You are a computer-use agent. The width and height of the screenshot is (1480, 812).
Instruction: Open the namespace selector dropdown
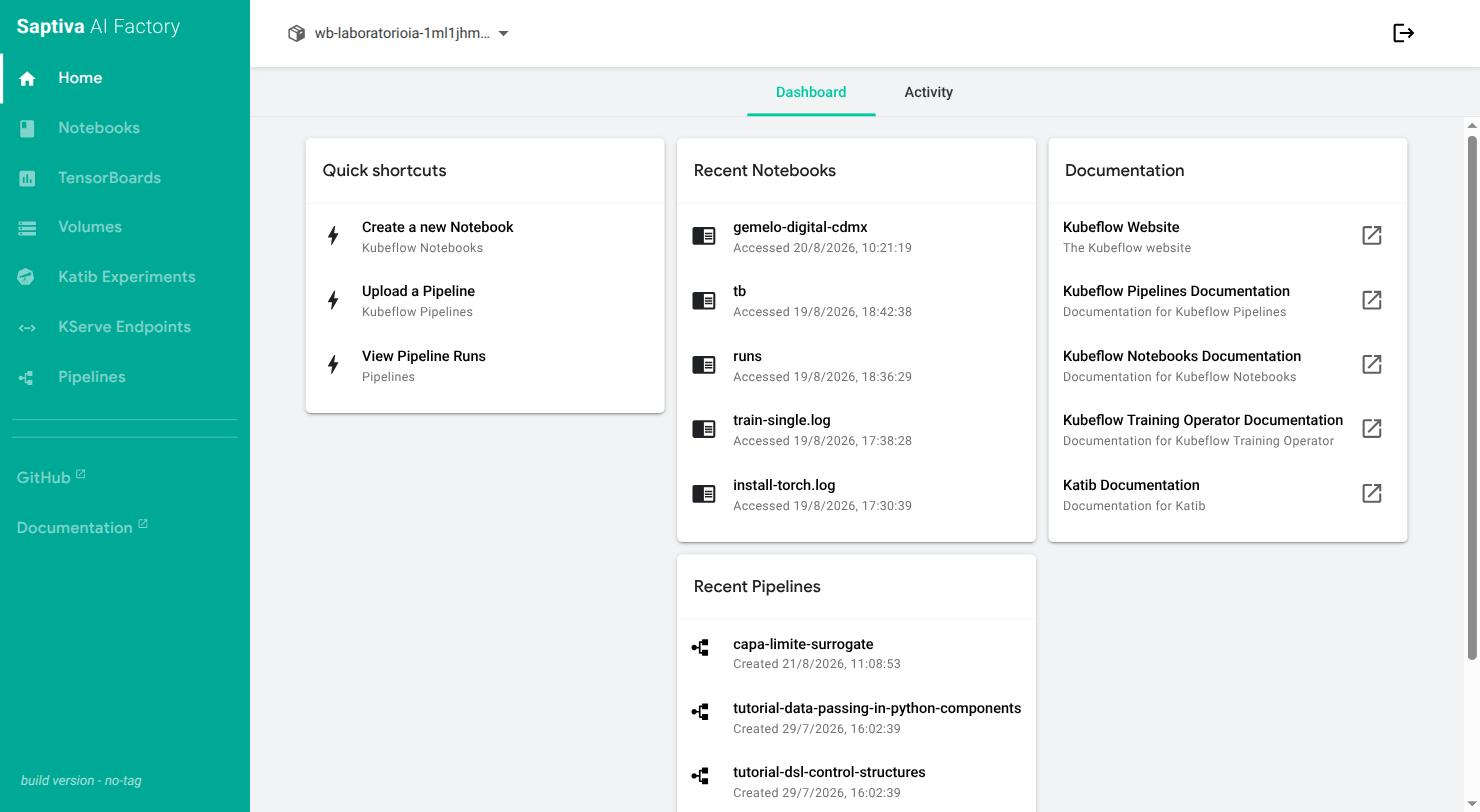[x=399, y=33]
